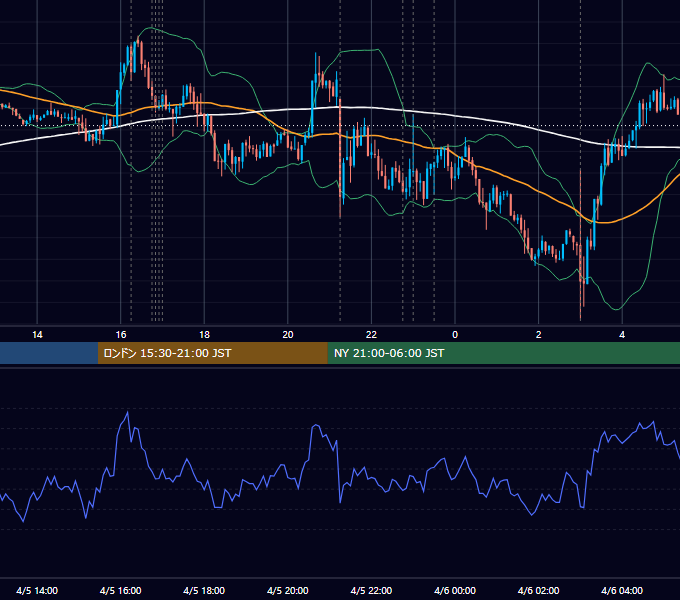This screenshot has height=600, width=680.
Task: Click the blue session bar before London
Action: pyautogui.click(x=49, y=353)
